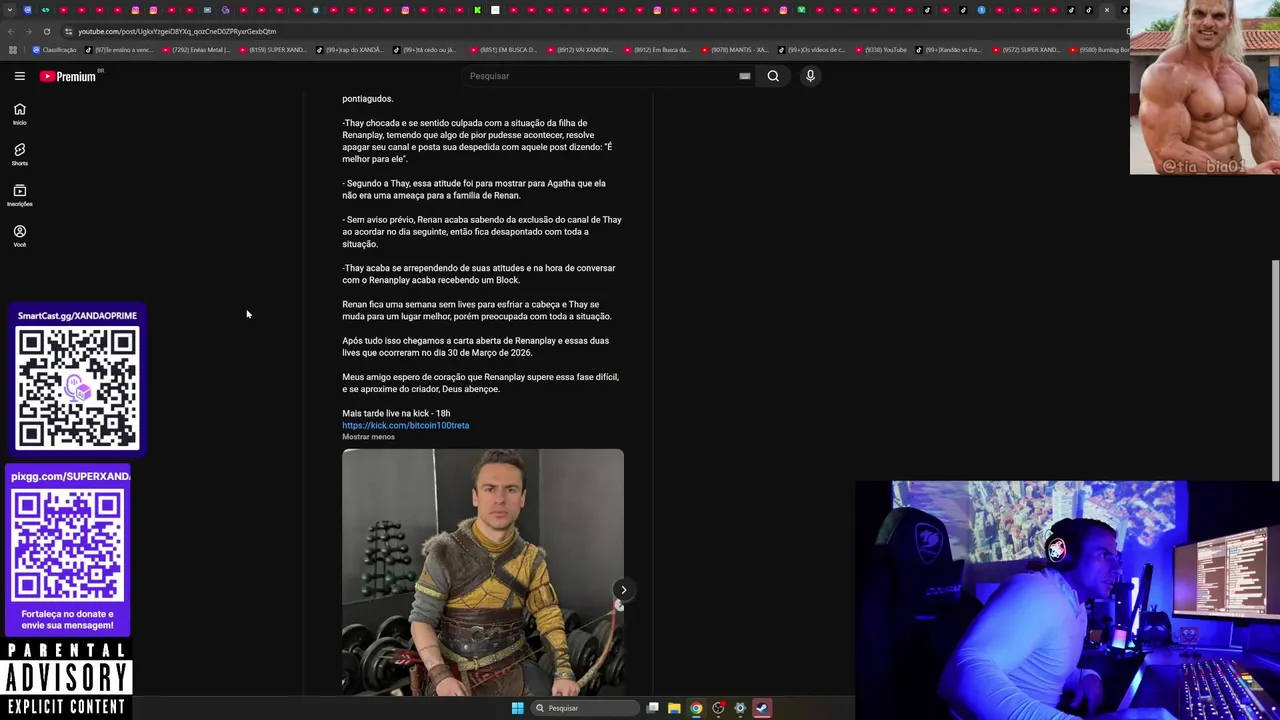The image size is (1280, 720).
Task: Open the post image of man in costume
Action: click(482, 572)
